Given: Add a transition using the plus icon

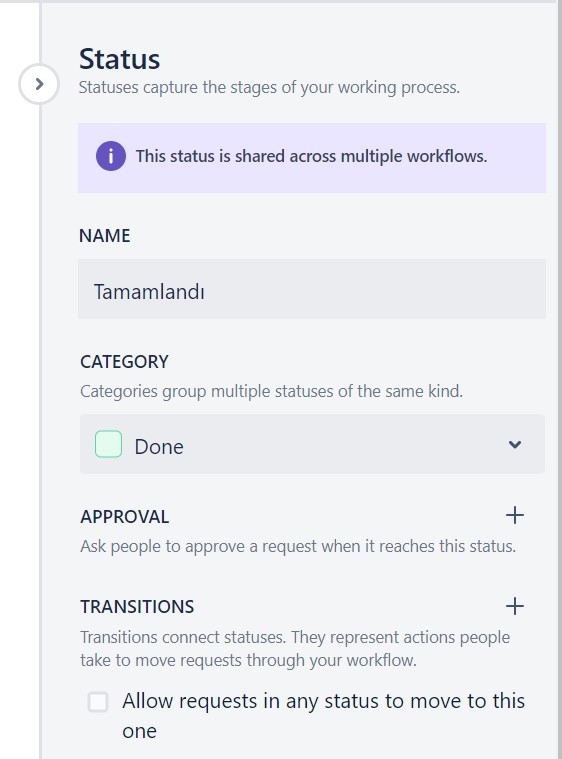Looking at the screenshot, I should (515, 606).
